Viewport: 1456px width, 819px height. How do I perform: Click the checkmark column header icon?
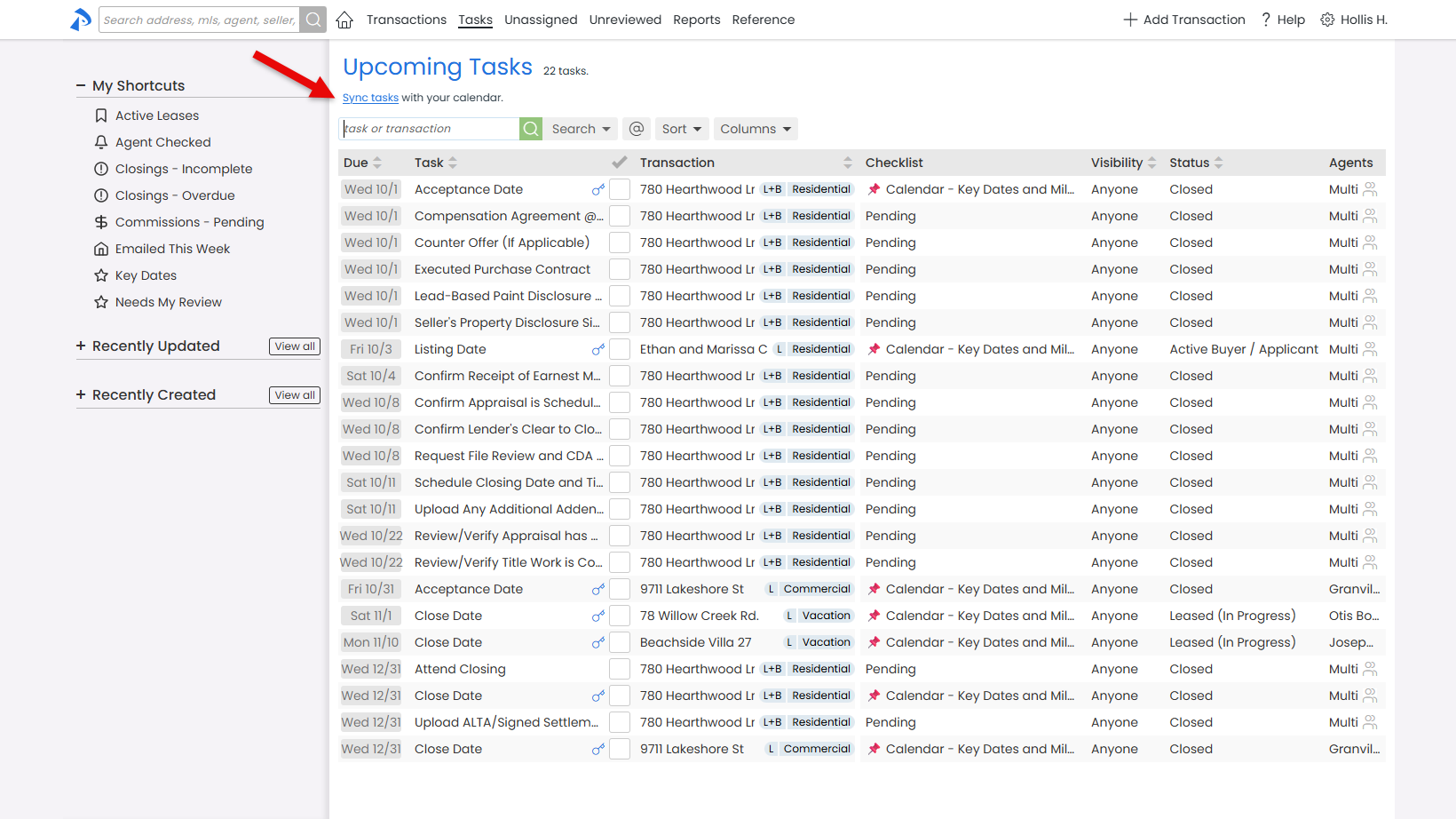(620, 163)
